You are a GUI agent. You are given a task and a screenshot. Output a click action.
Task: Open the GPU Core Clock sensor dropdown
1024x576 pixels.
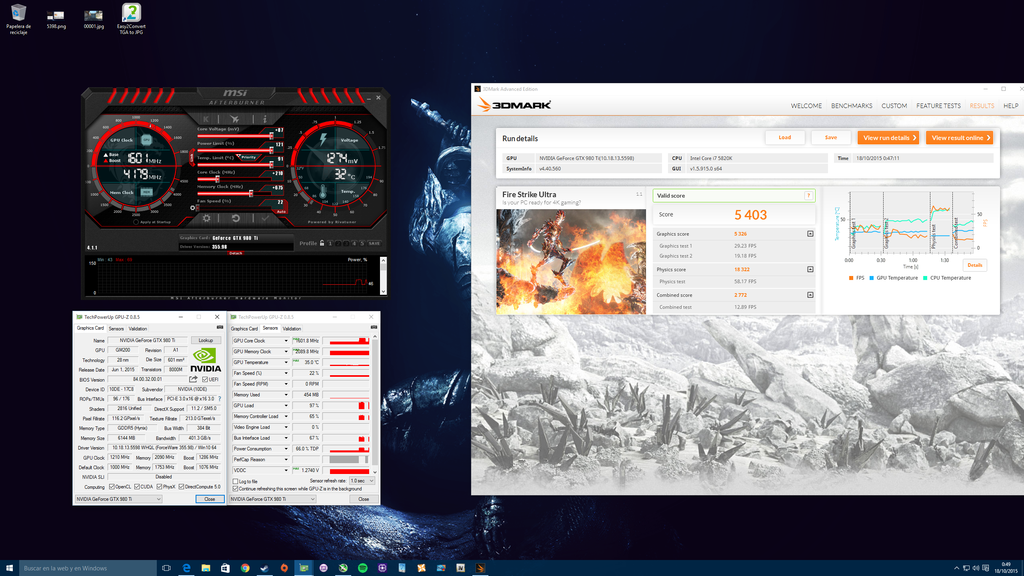tap(285, 341)
